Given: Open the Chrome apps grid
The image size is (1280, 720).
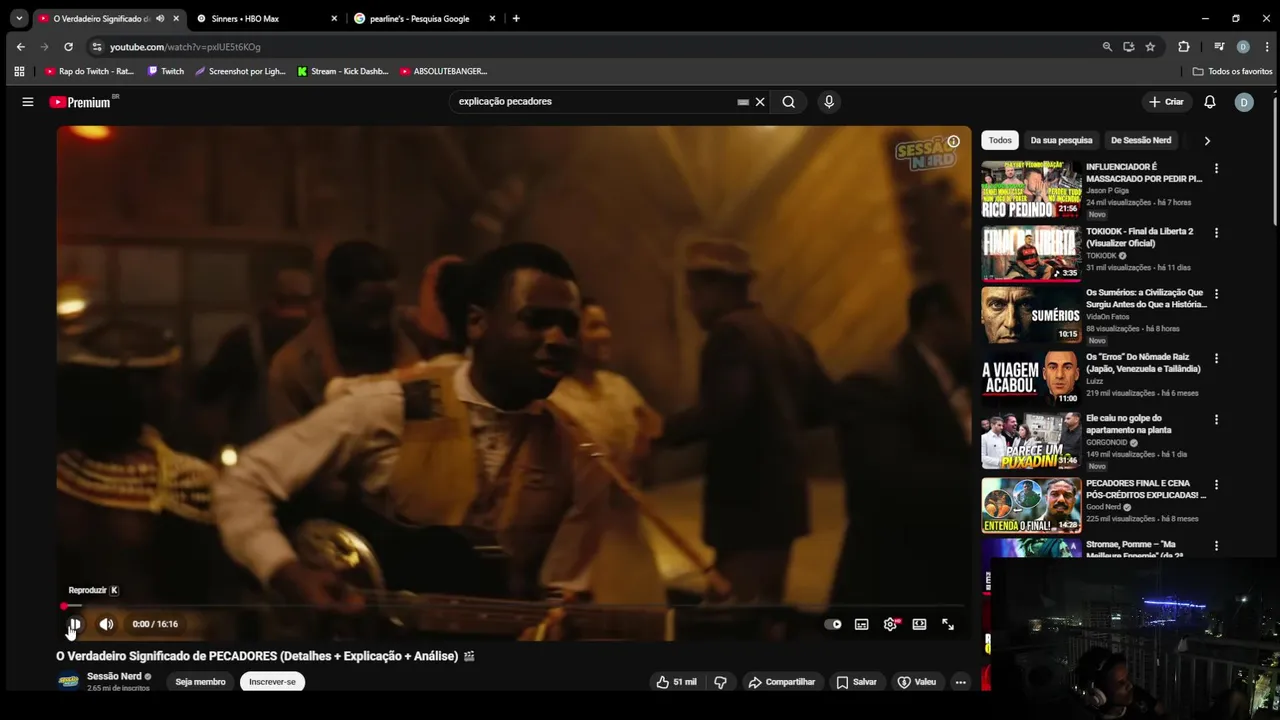Looking at the screenshot, I should 19,72.
